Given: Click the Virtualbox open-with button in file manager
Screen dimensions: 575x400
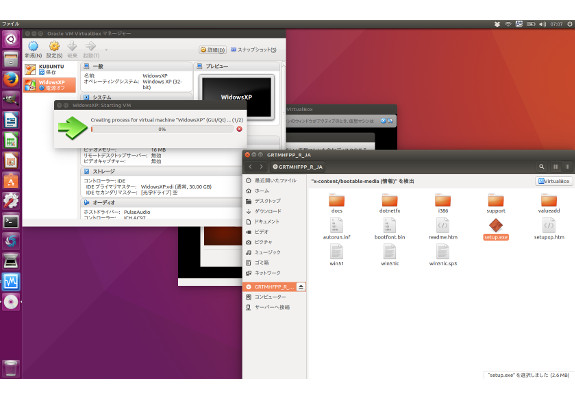Looking at the screenshot, I should (x=554, y=181).
